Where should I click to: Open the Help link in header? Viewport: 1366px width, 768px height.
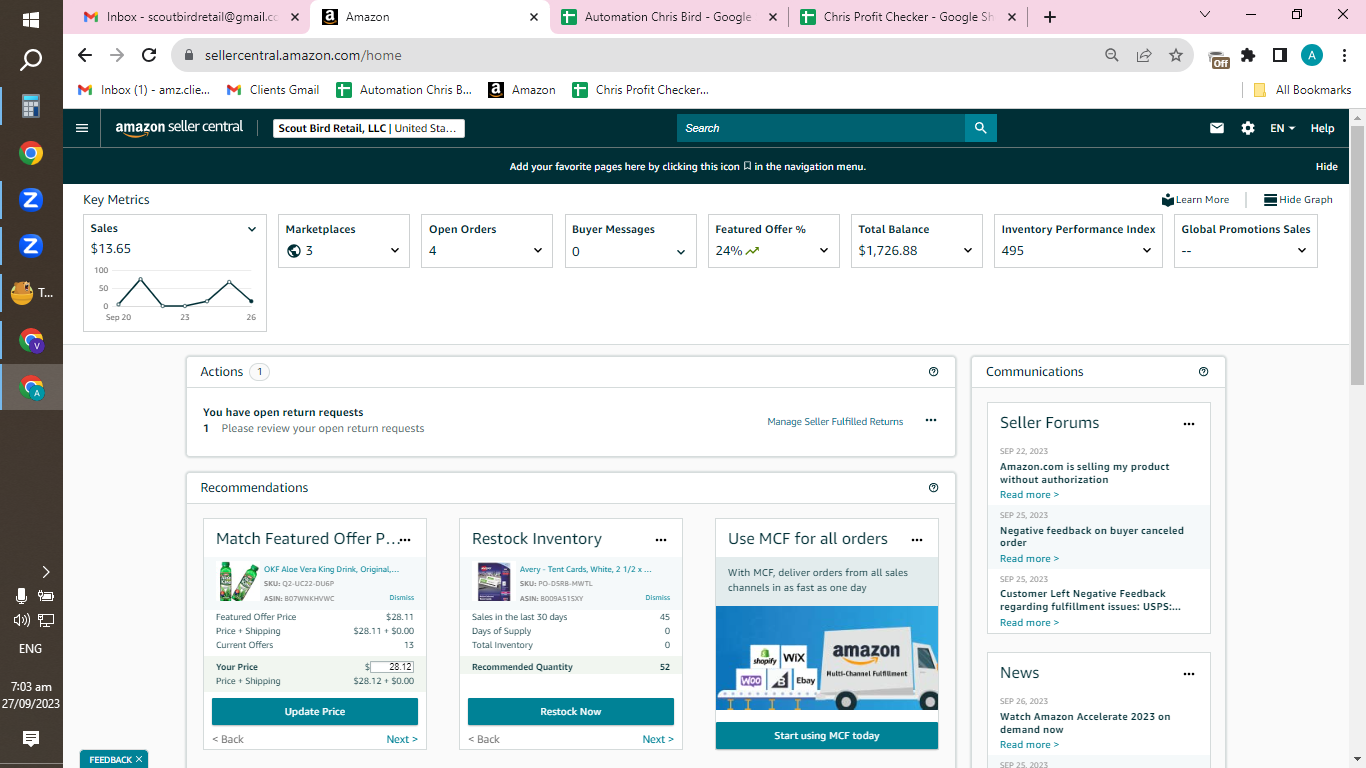click(1322, 128)
